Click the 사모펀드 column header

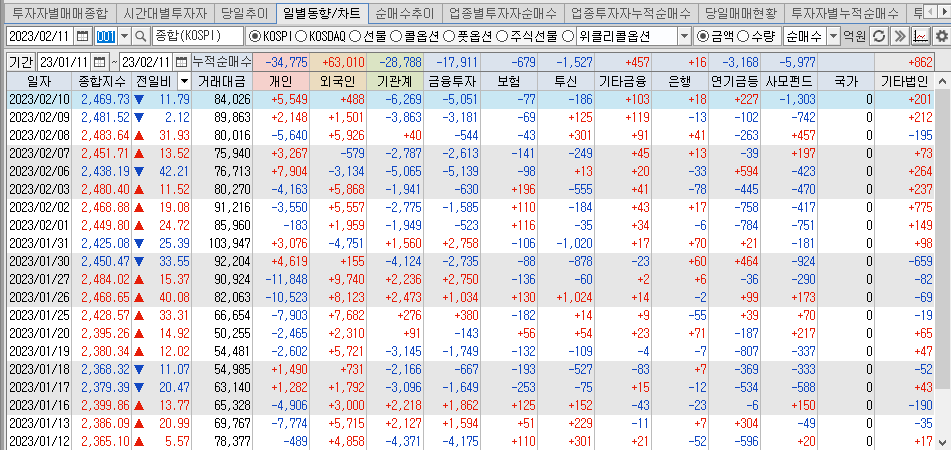tap(789, 81)
